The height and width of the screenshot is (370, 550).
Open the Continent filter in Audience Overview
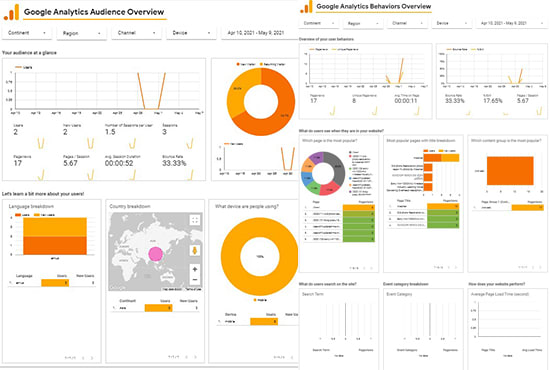click(27, 33)
